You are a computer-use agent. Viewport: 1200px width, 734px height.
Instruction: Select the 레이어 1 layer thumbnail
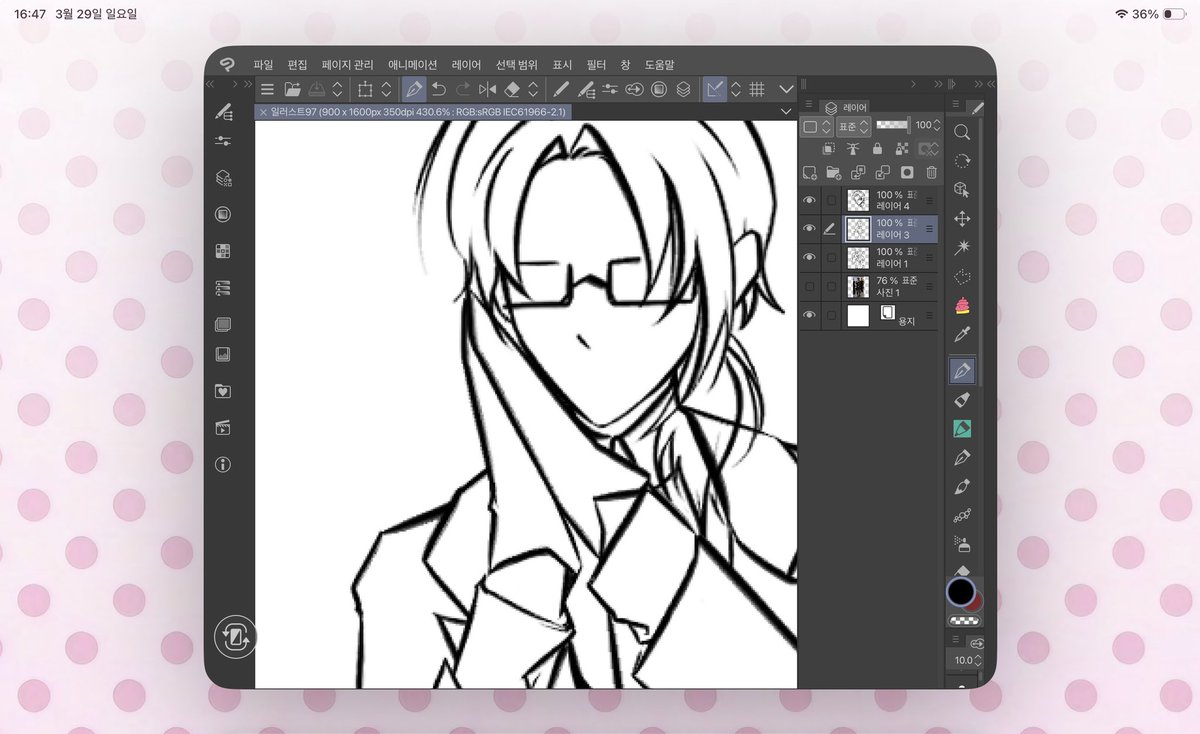857,258
